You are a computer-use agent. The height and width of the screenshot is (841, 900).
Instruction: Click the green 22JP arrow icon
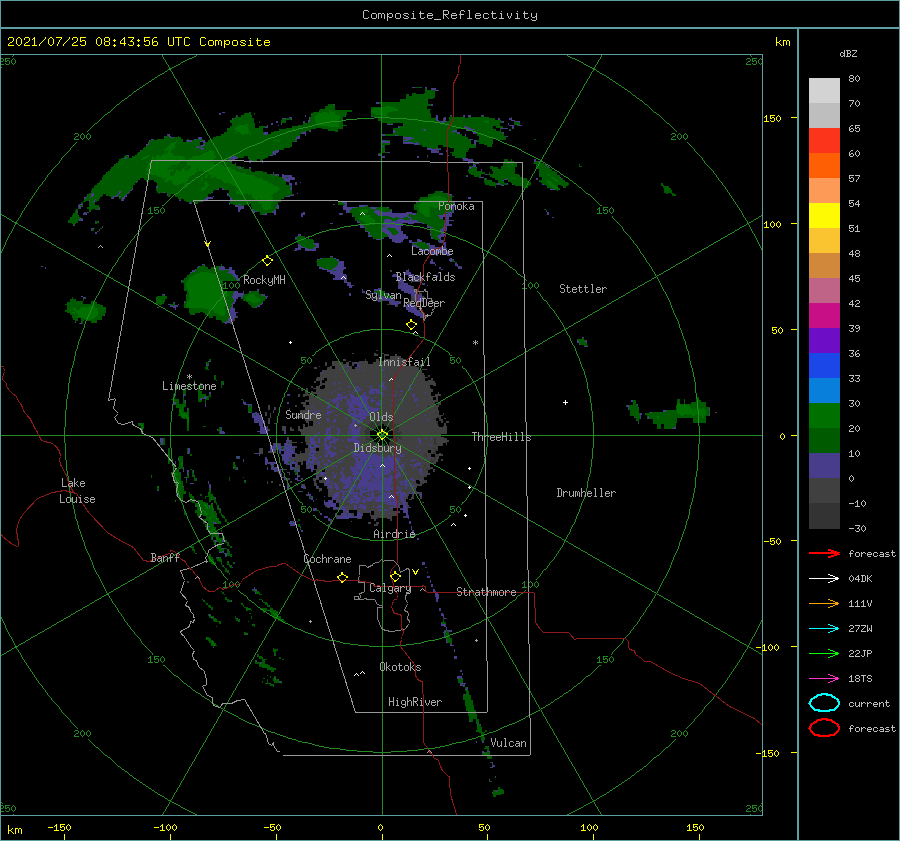(824, 653)
